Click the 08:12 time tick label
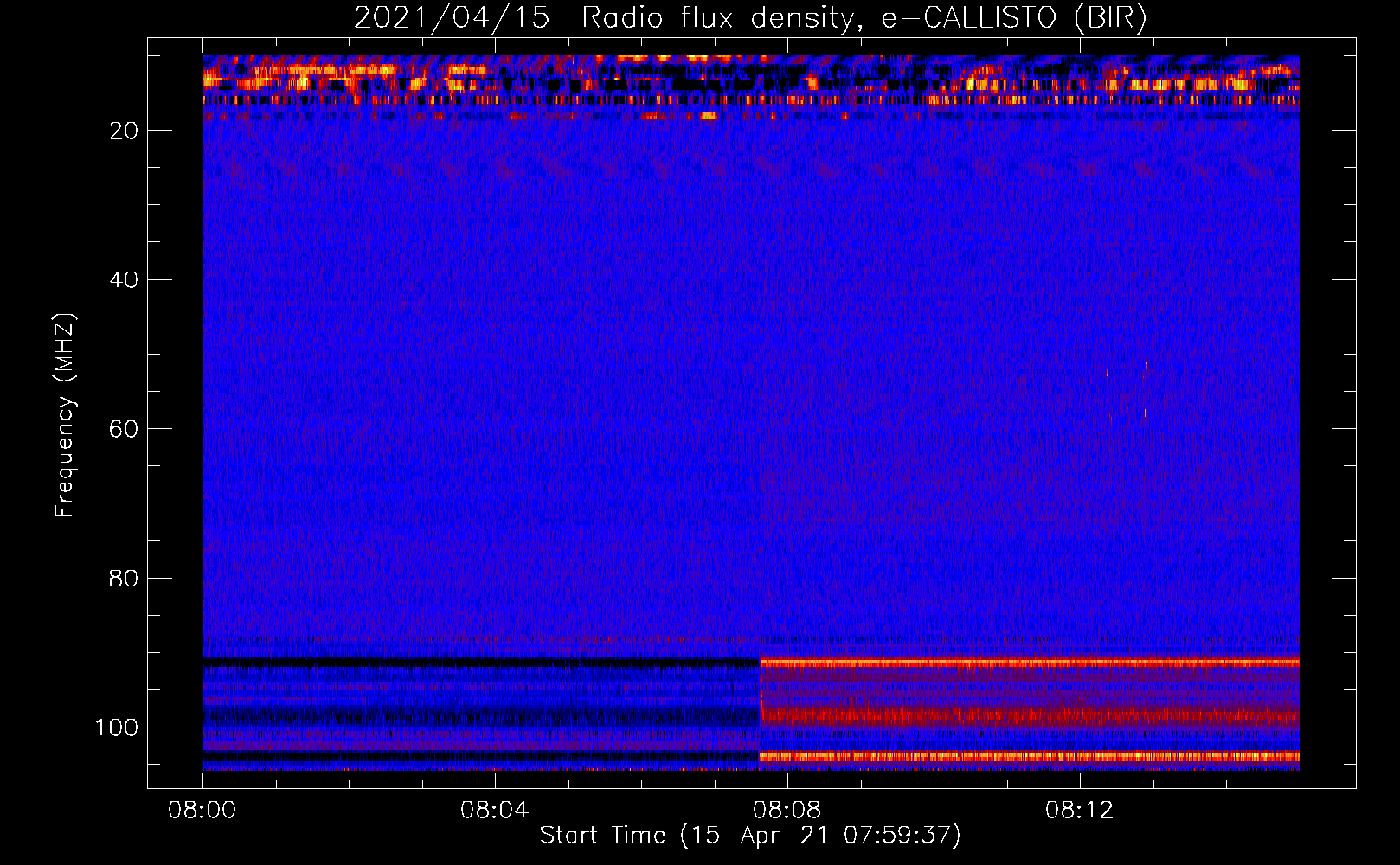The height and width of the screenshot is (865, 1400). coord(1079,811)
